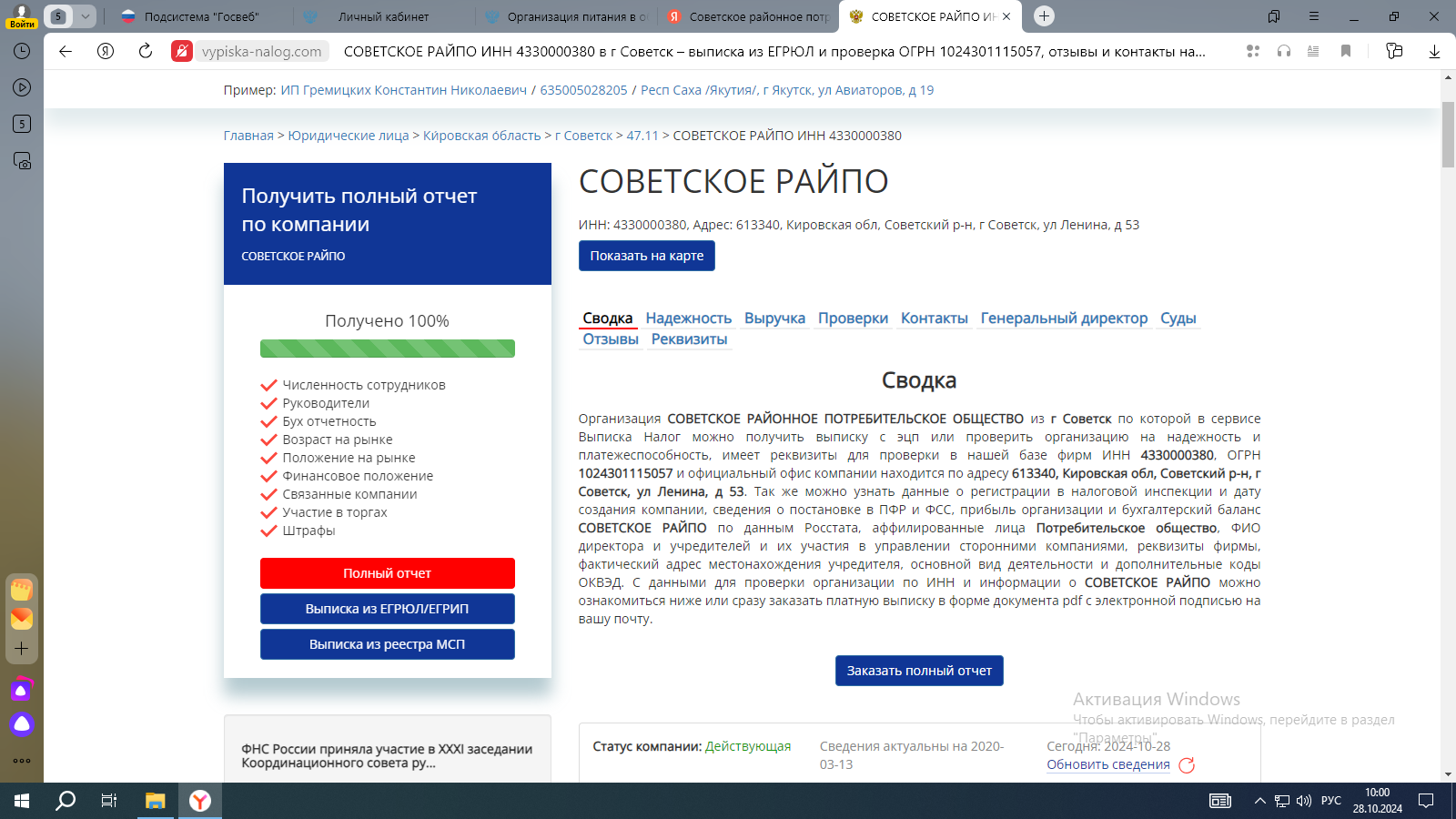Show hidden system tray icons
This screenshot has width=1456, height=819.
pyautogui.click(x=1259, y=801)
